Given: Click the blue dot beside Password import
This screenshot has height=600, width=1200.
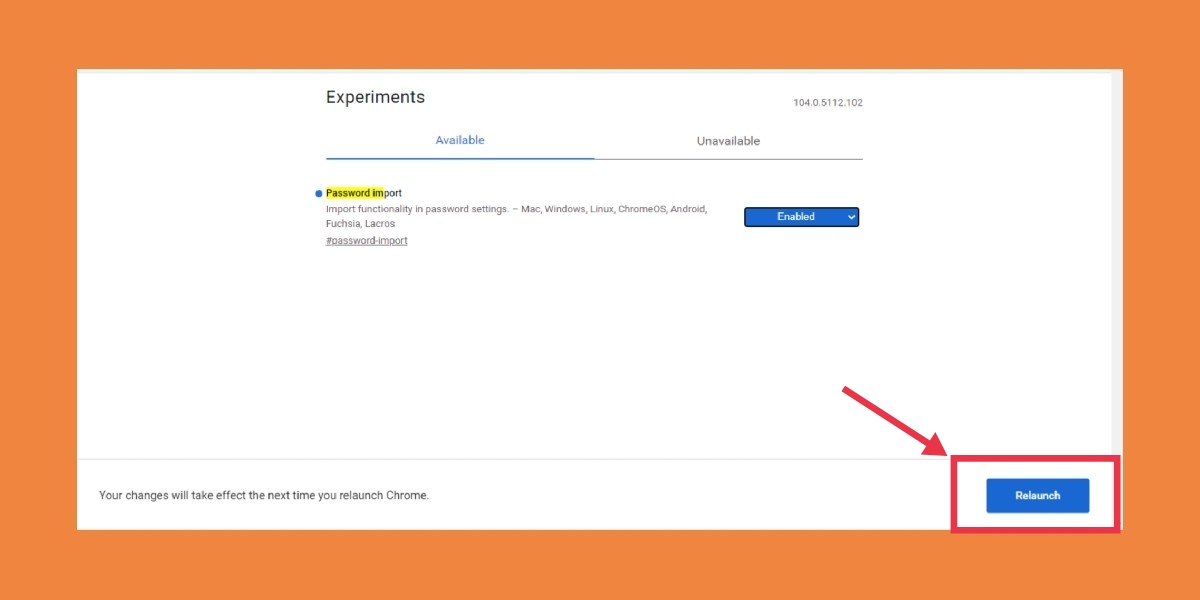Looking at the screenshot, I should [x=318, y=192].
